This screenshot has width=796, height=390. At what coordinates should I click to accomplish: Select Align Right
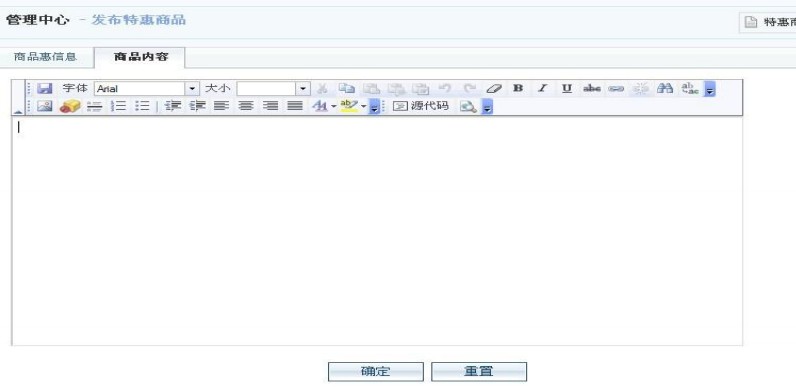tap(271, 106)
